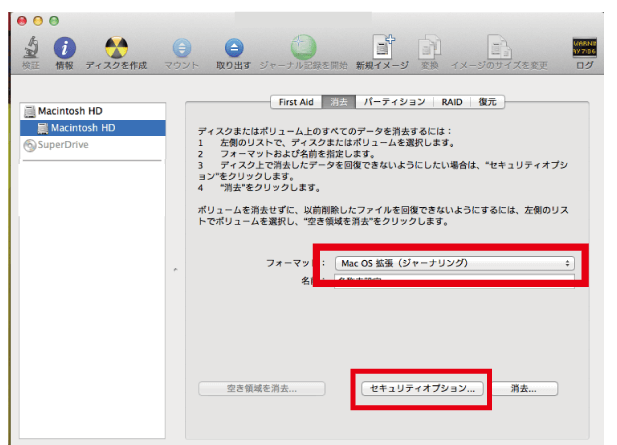Click the Verify (検証) microscope icon

pos(31,47)
